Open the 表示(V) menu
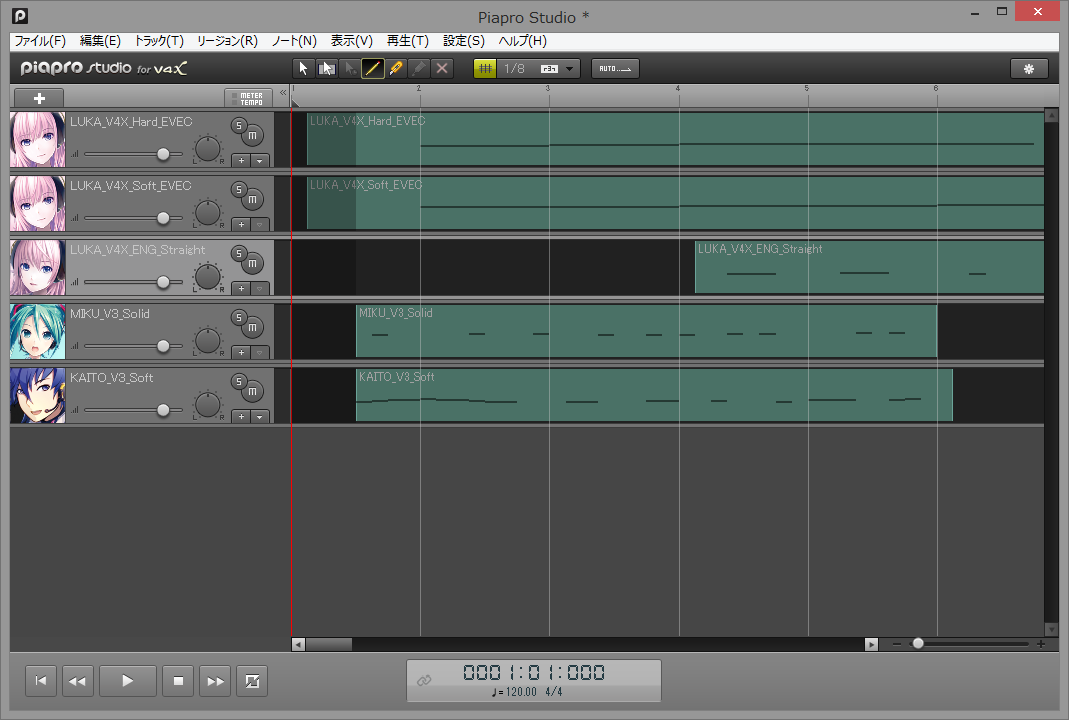Screen dimensions: 1069x720 tap(352, 41)
